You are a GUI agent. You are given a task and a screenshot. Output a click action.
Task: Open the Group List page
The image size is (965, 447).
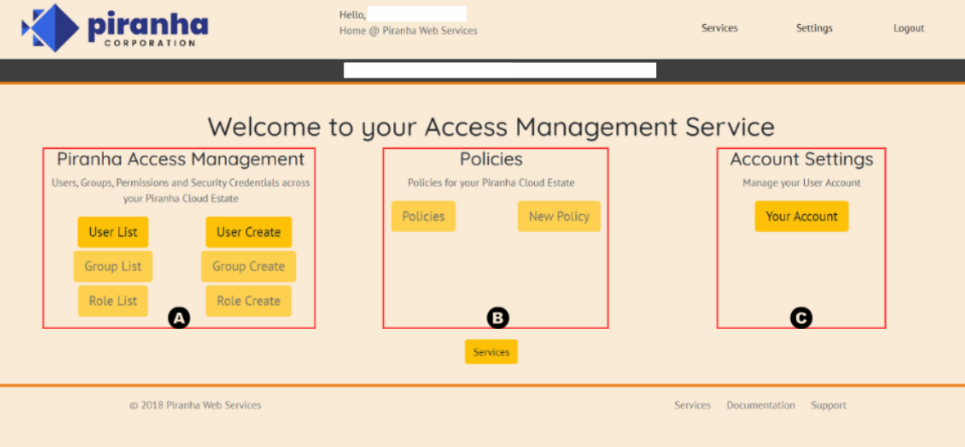(113, 266)
